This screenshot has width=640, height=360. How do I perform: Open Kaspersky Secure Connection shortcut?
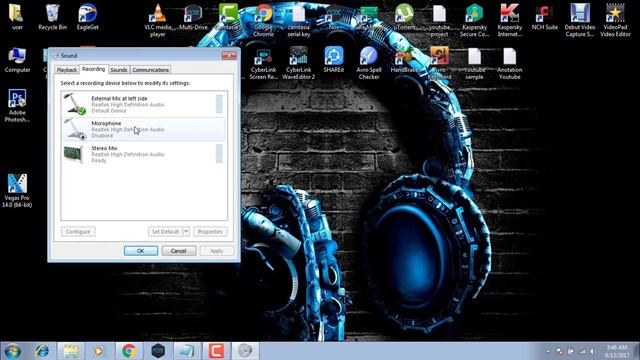tap(474, 20)
